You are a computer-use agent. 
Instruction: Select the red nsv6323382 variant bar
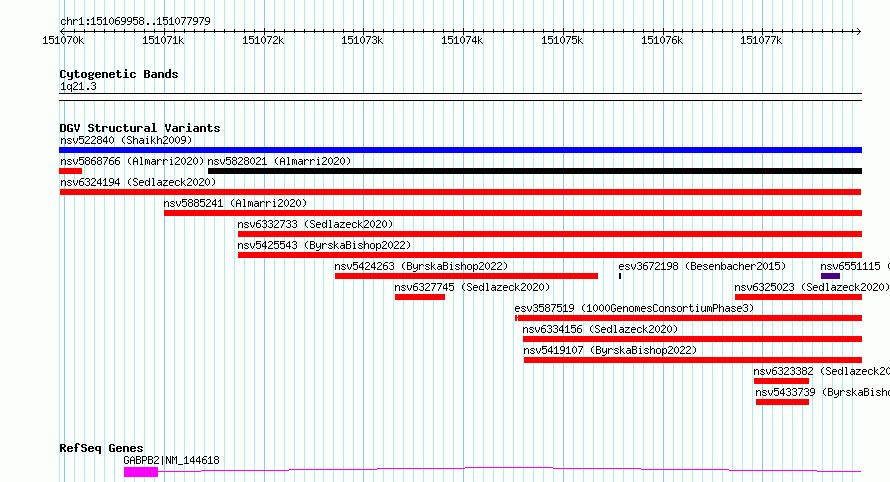click(x=782, y=381)
